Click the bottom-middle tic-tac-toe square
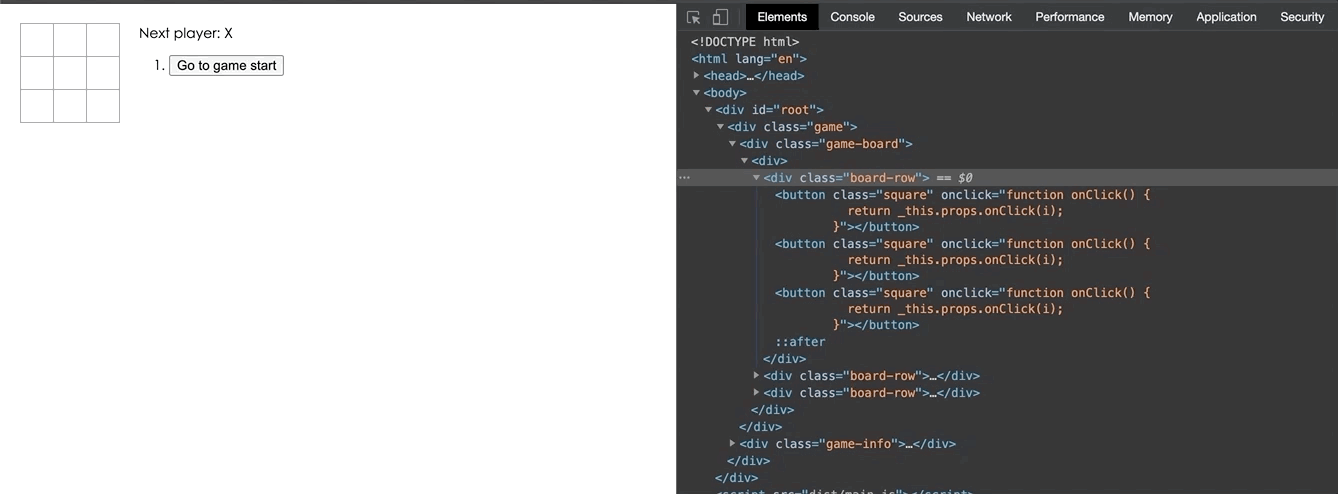 pyautogui.click(x=70, y=106)
